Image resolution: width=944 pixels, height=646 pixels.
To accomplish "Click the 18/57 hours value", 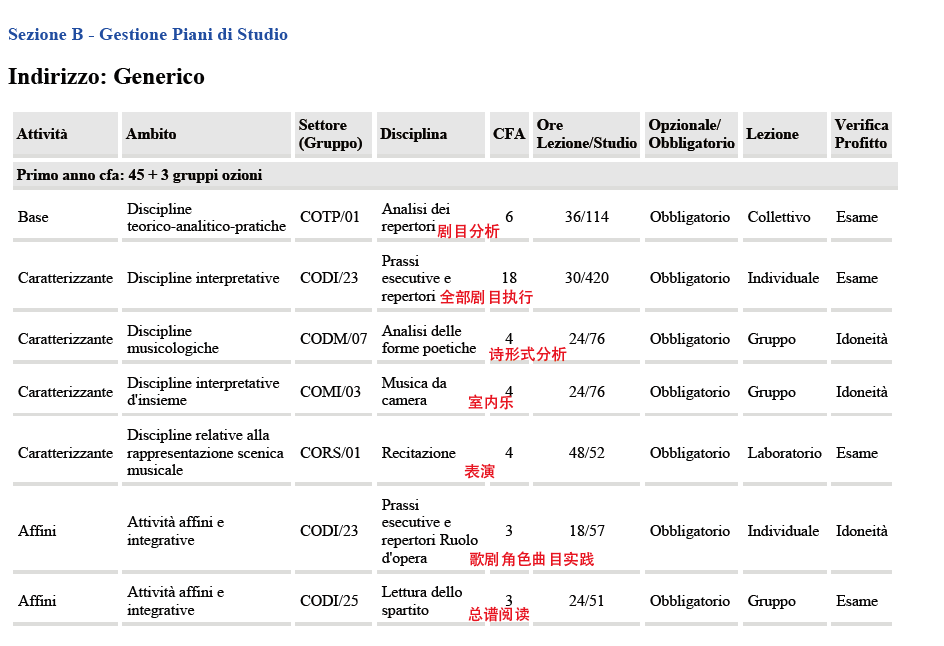I will click(587, 531).
